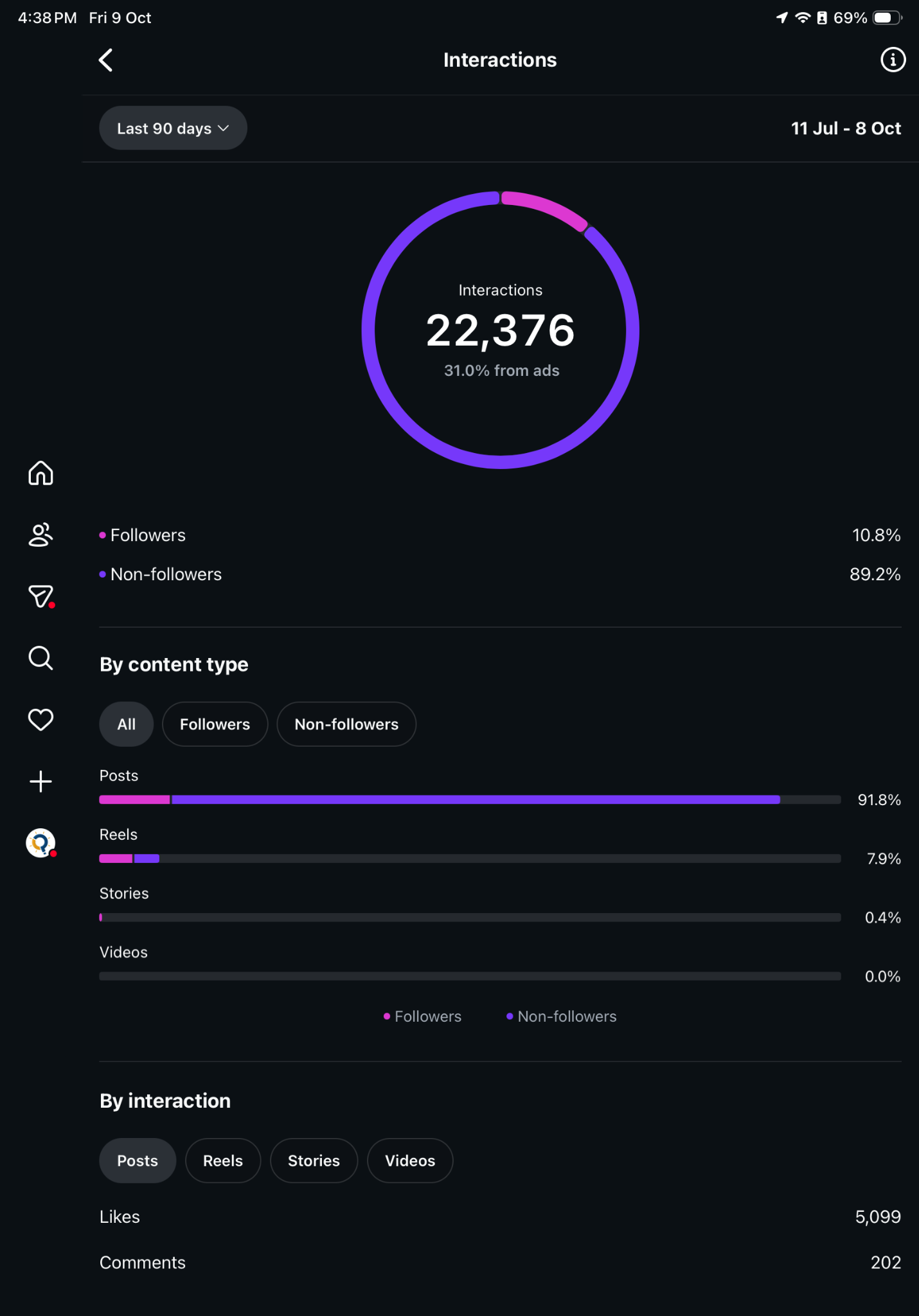Switch to Videos interaction tab

pyautogui.click(x=410, y=1160)
